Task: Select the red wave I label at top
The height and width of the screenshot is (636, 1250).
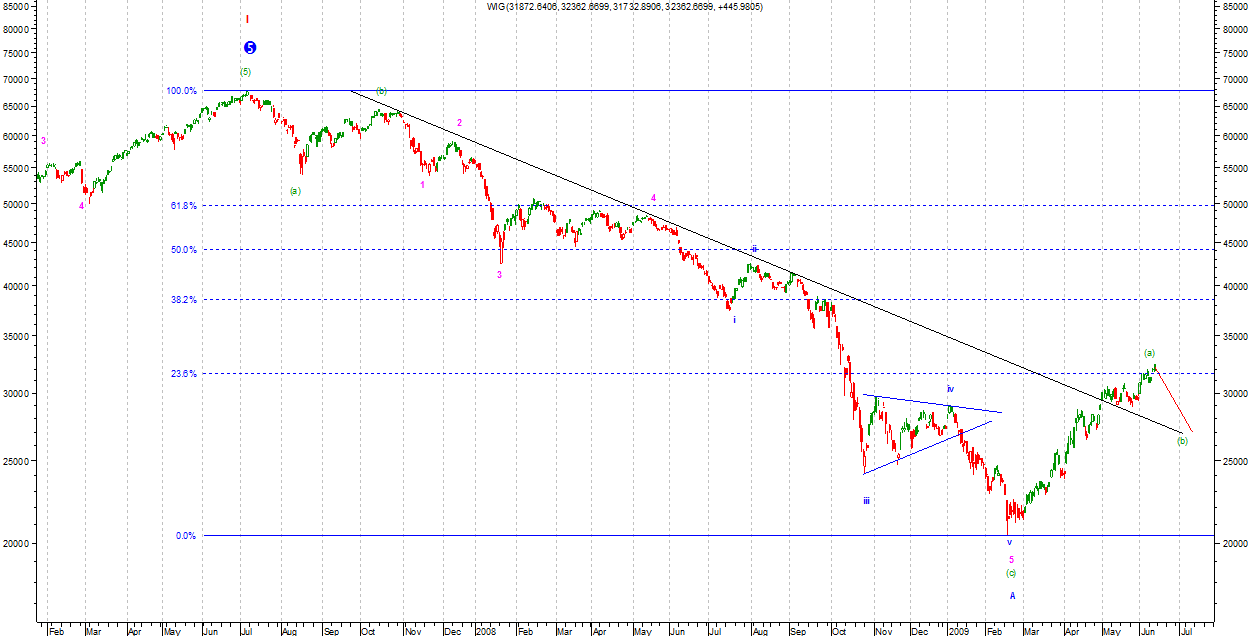Action: coord(247,19)
